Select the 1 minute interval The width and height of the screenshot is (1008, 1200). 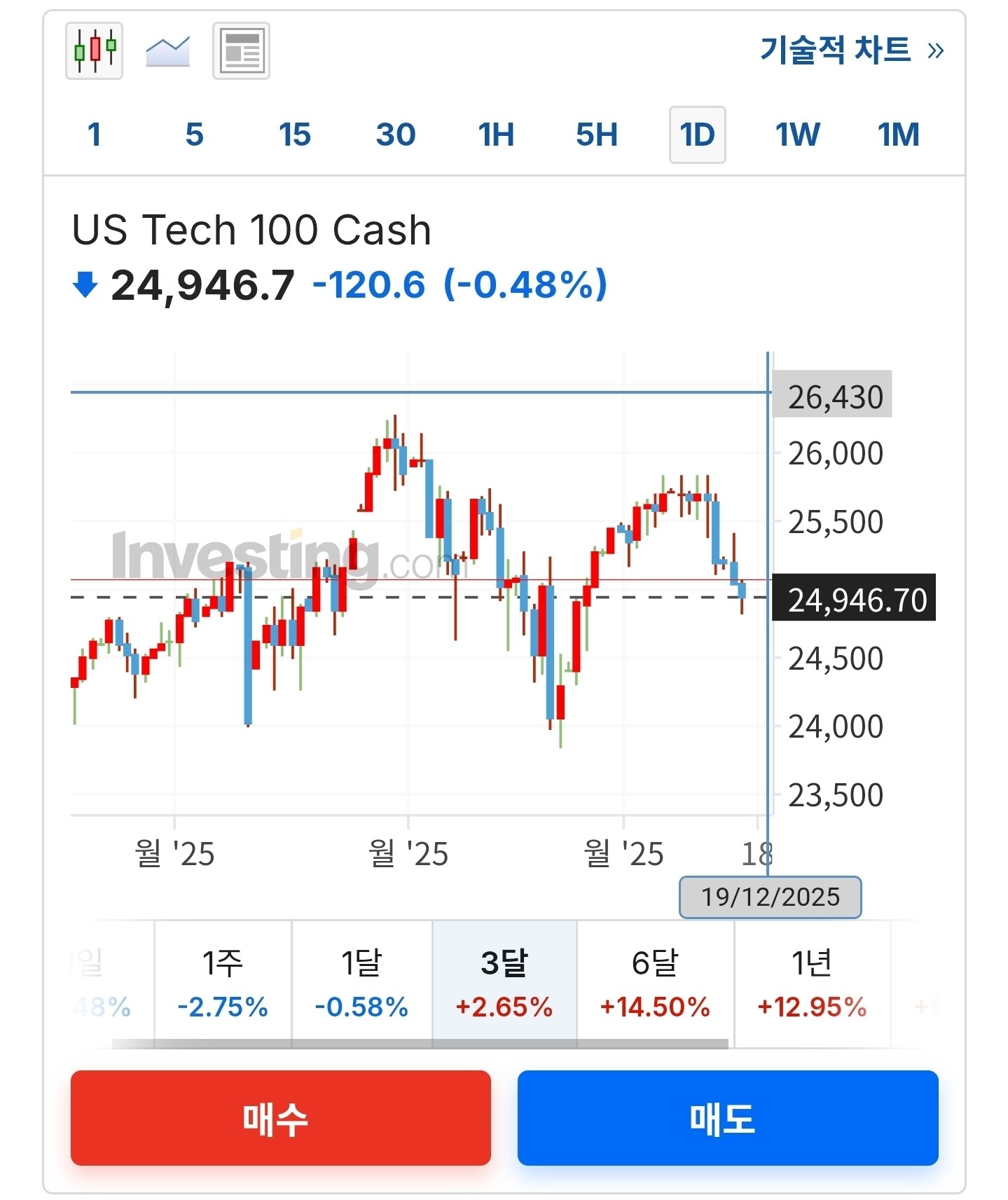click(x=95, y=135)
